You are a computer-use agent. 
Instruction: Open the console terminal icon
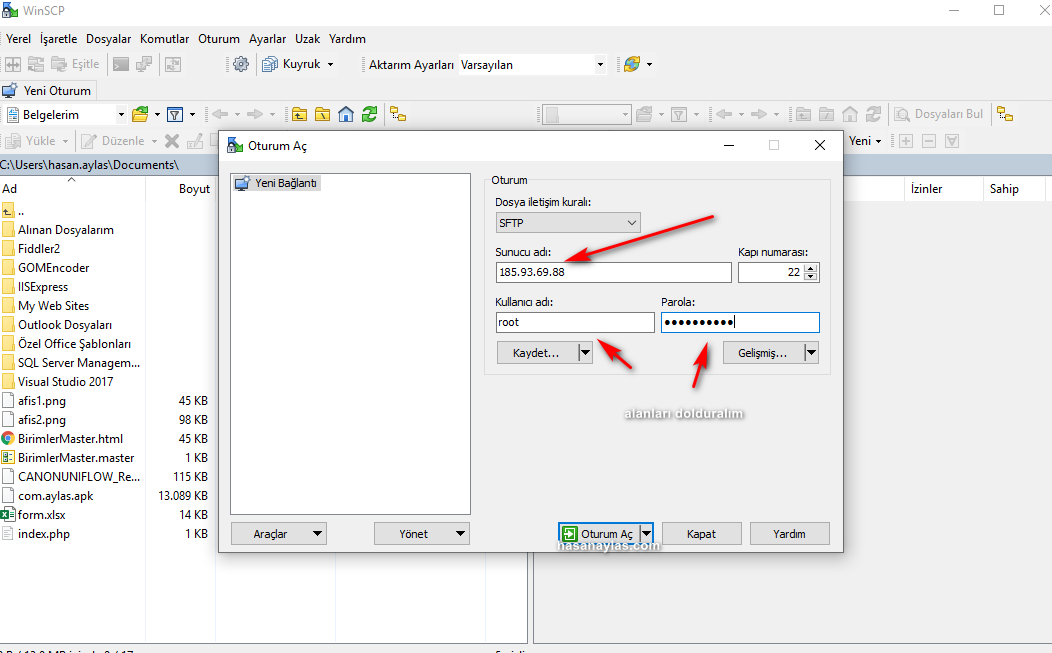(121, 64)
